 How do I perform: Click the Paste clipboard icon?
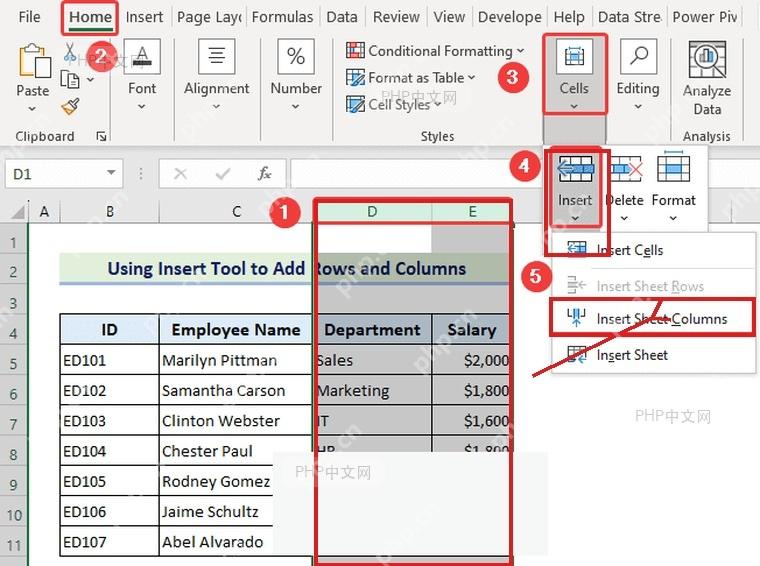34,61
